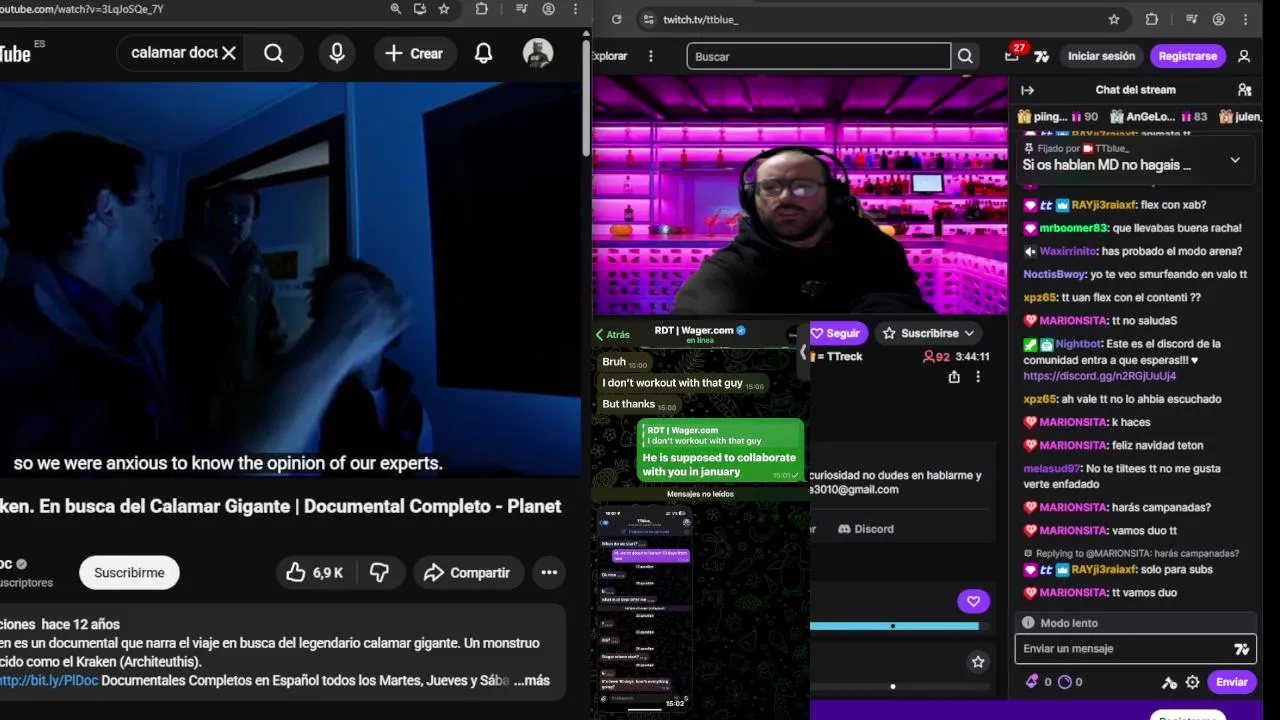Clear the YouTube search box with X
This screenshot has height=720, width=1280.
point(229,53)
